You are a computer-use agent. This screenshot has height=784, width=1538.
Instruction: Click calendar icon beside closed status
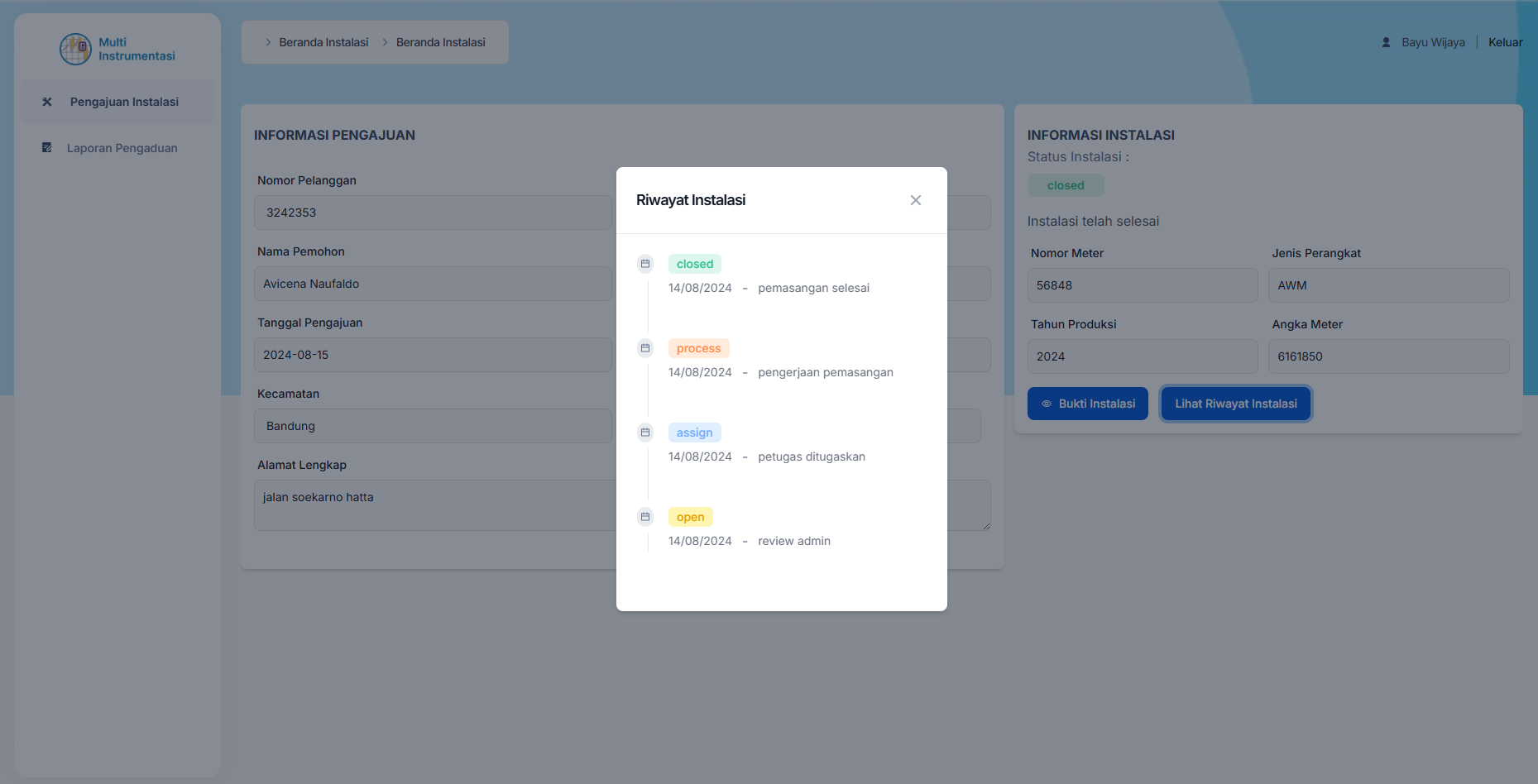pyautogui.click(x=645, y=264)
